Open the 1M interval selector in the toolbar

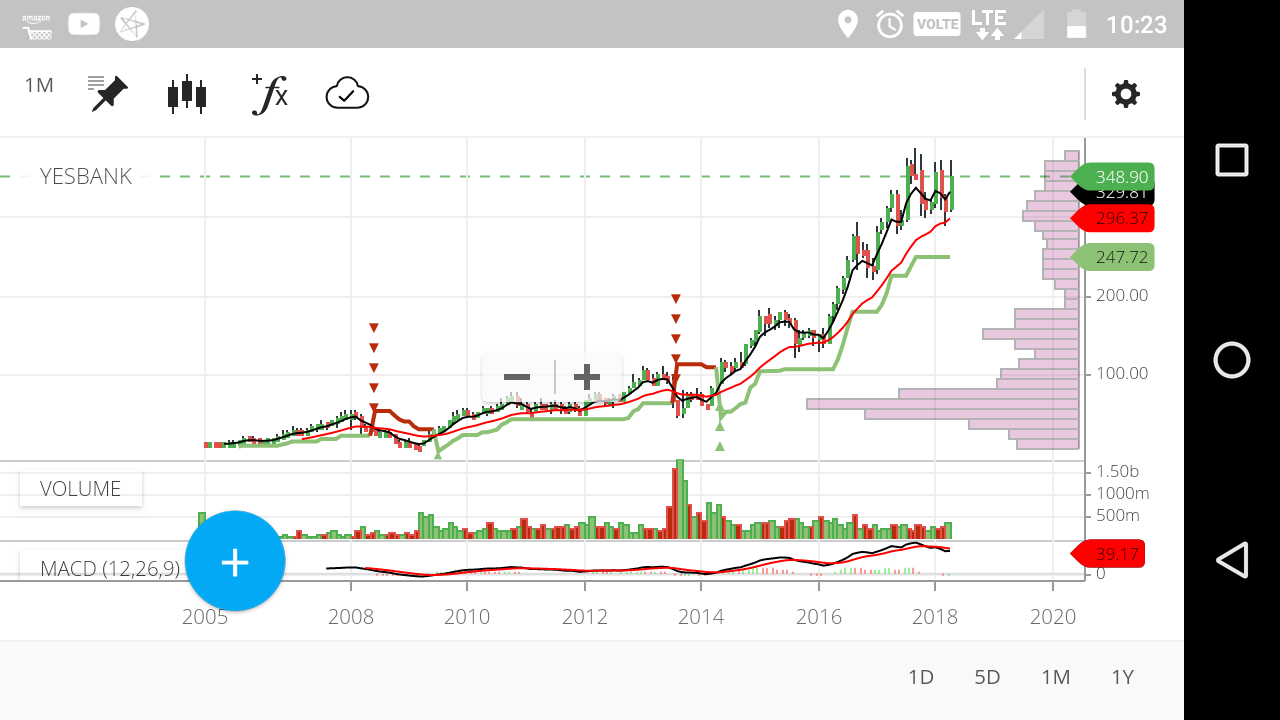tap(39, 86)
